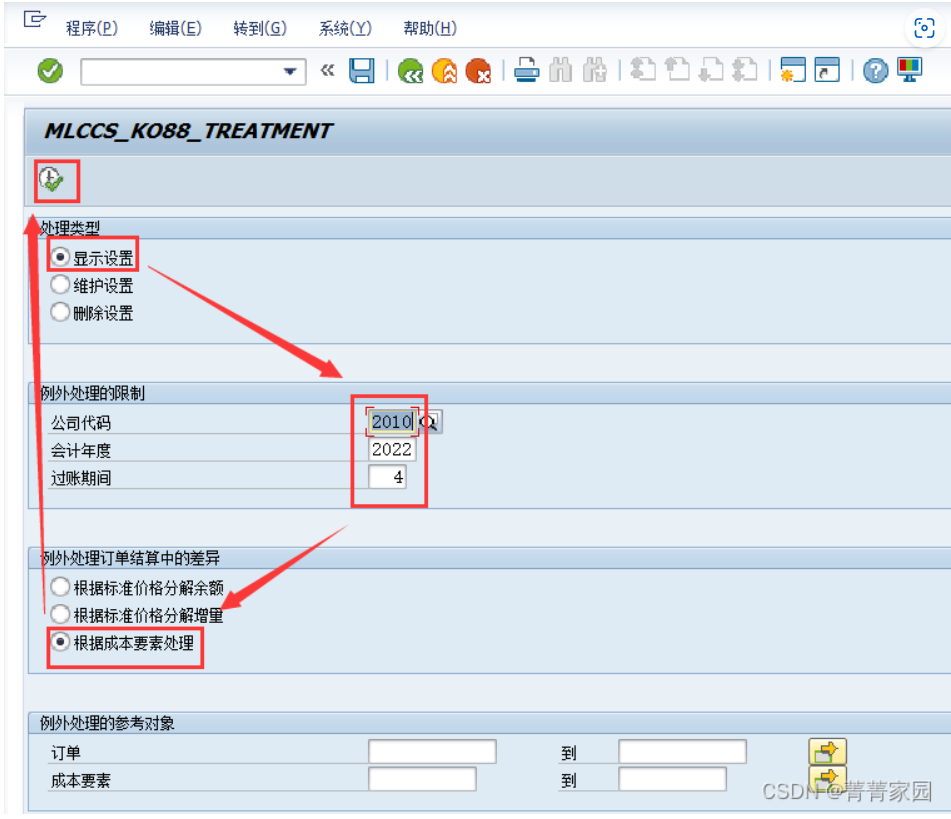
Task: Click the green Enter checkmark icon
Action: pyautogui.click(x=50, y=71)
